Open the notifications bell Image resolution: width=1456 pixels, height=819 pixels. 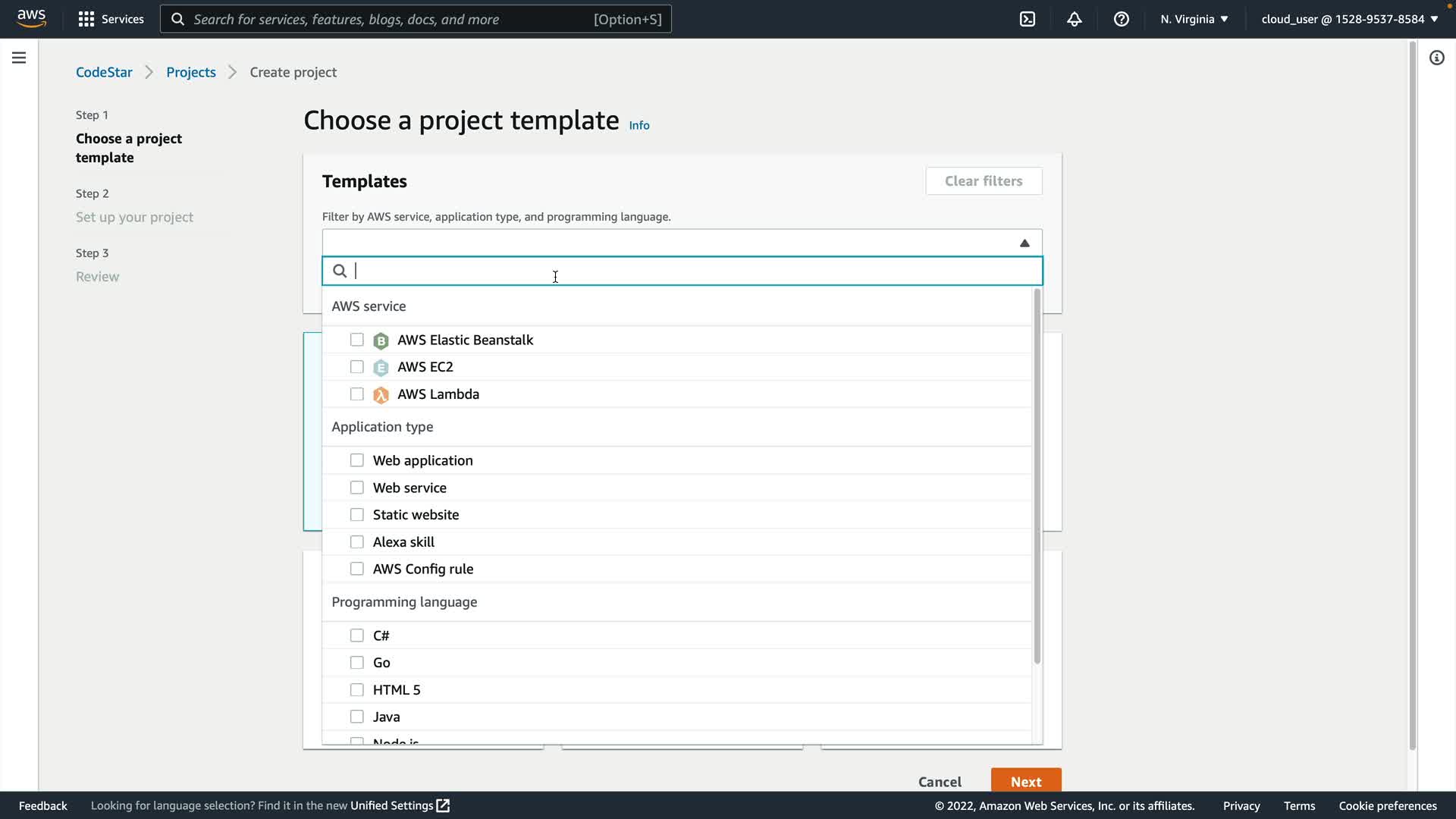1075,19
